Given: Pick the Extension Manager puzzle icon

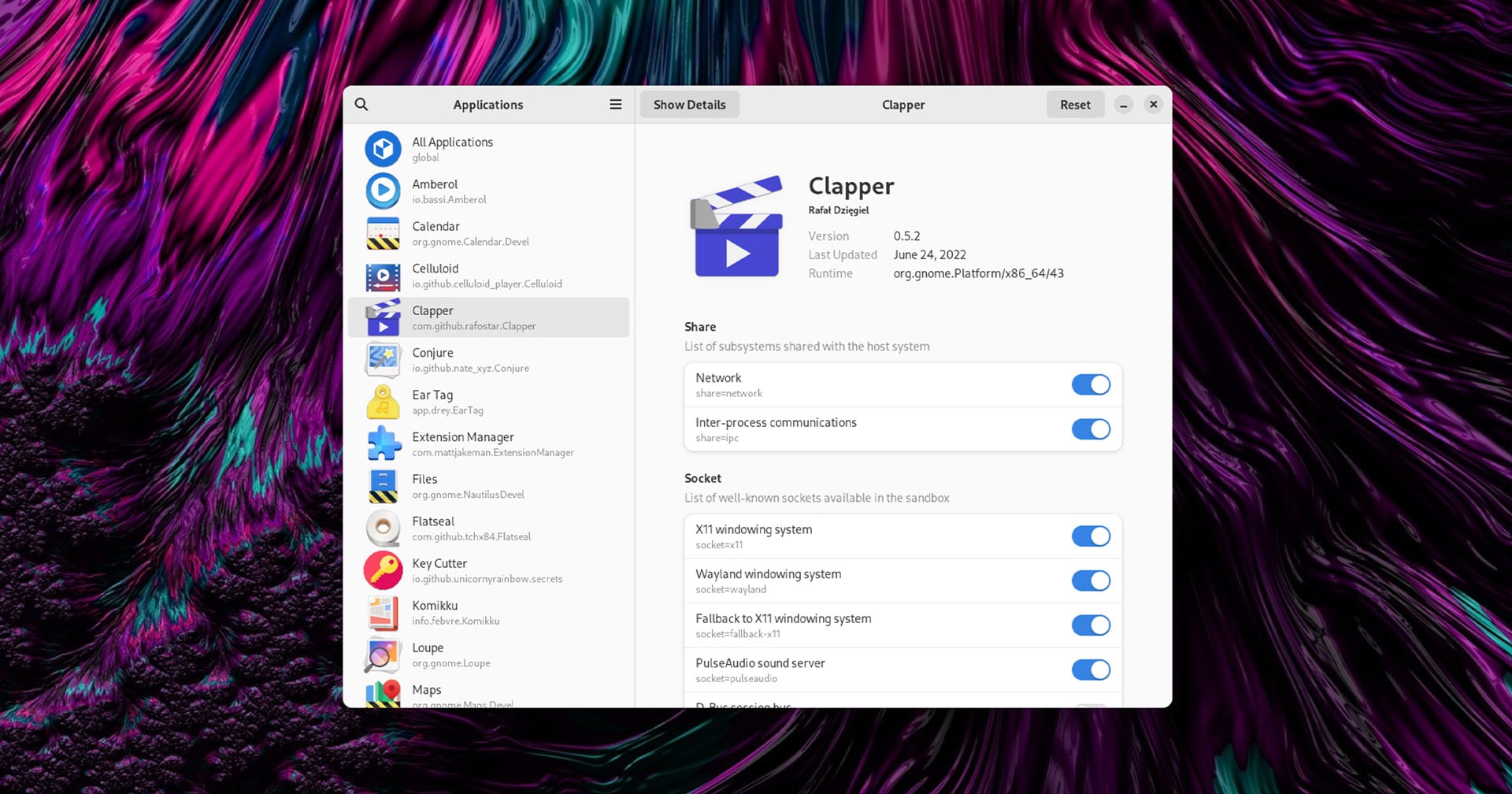Looking at the screenshot, I should 383,444.
